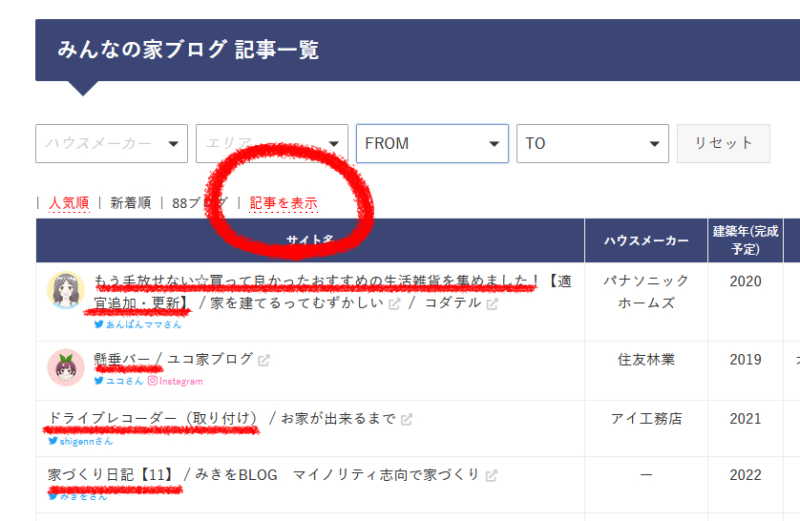
Task: Open あんぱんママさん Twitter profile
Action: (x=138, y=325)
